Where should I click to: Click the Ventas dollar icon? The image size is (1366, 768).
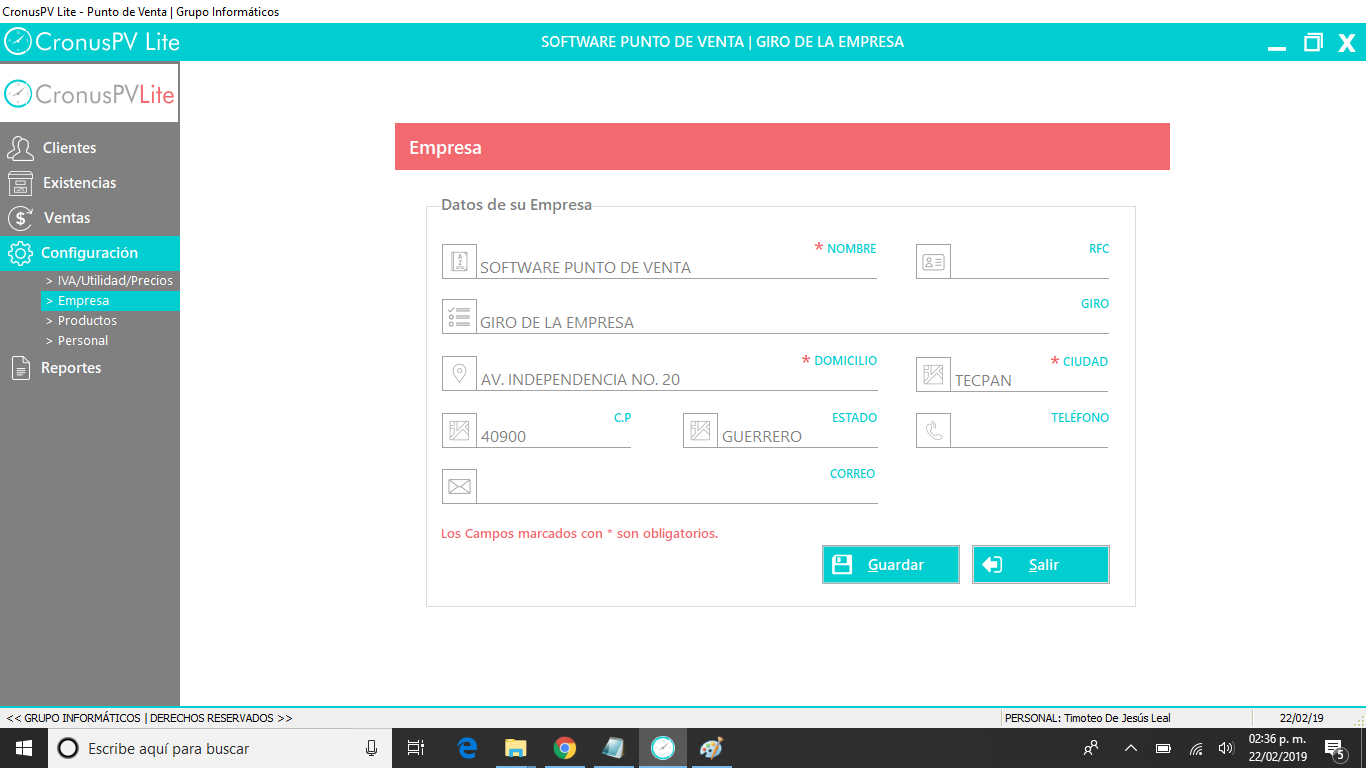(x=18, y=217)
